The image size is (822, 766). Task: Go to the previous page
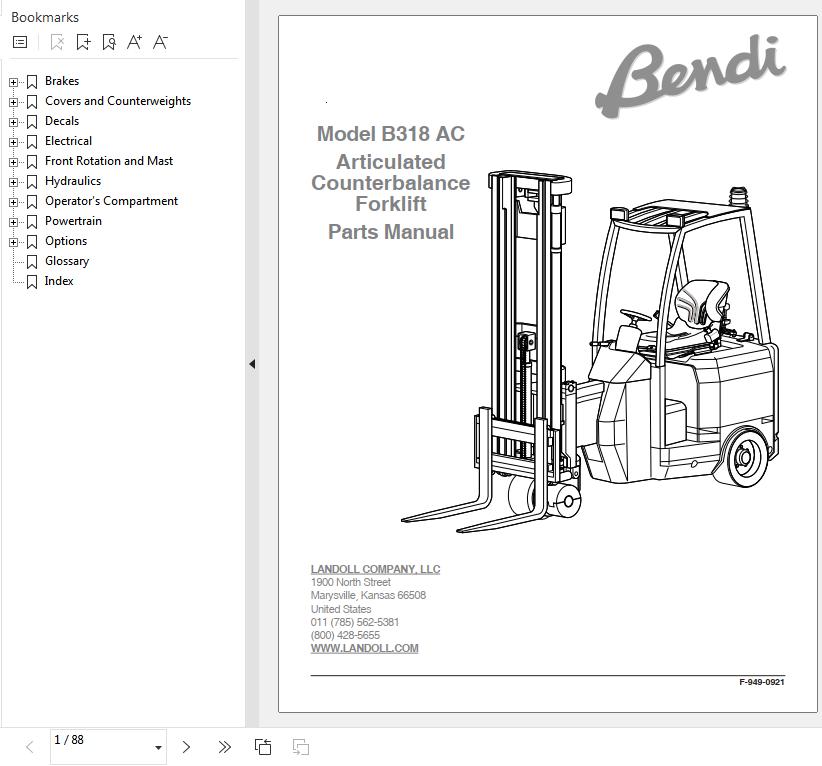tap(30, 747)
